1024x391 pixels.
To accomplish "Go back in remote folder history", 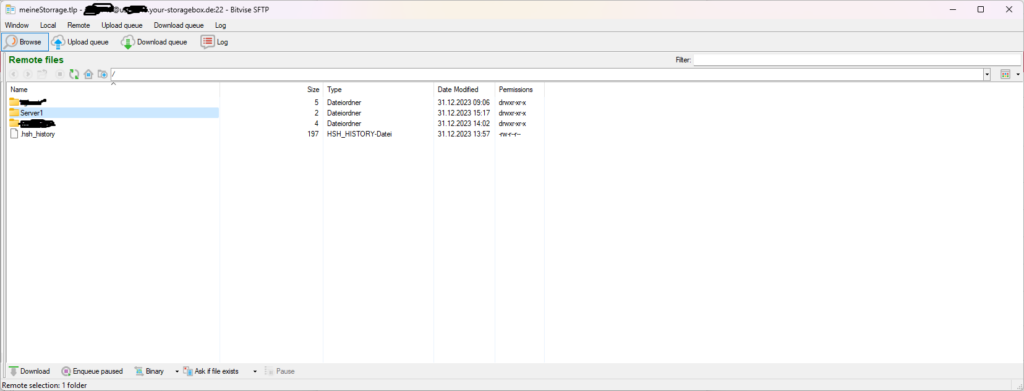I will pos(13,74).
